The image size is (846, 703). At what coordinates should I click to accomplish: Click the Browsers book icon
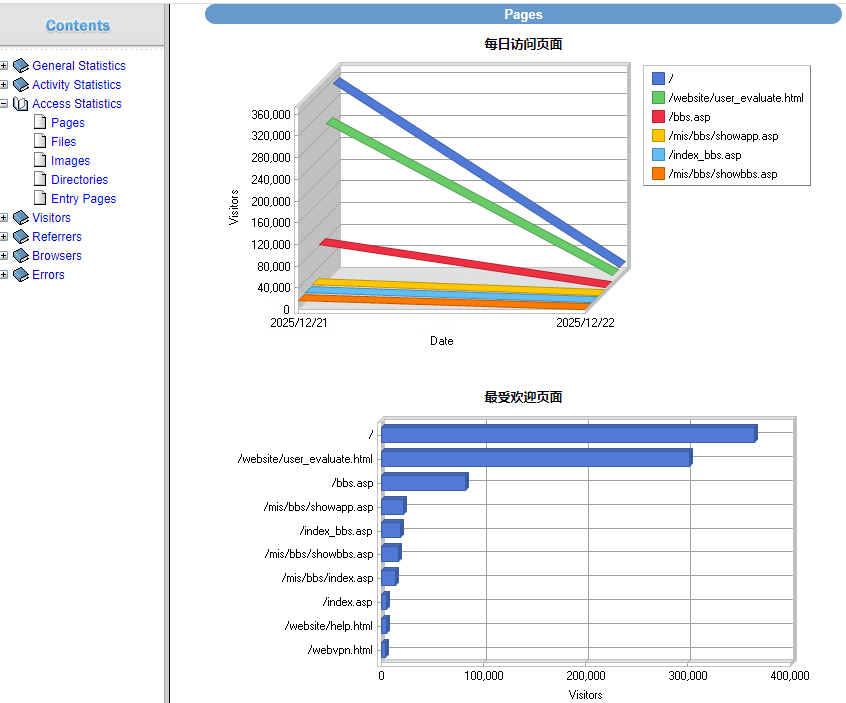[x=21, y=256]
